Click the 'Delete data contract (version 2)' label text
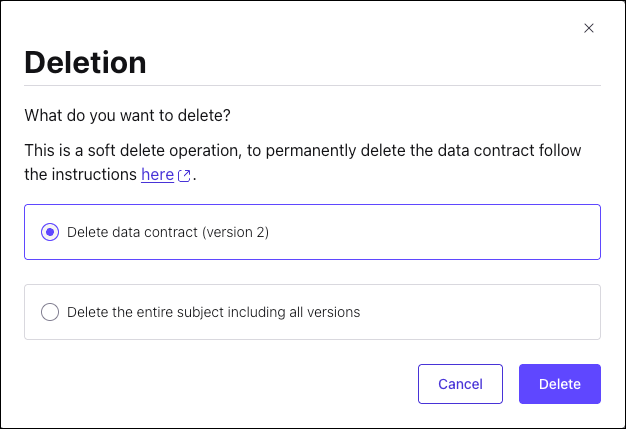This screenshot has height=429, width=626. (x=167, y=232)
